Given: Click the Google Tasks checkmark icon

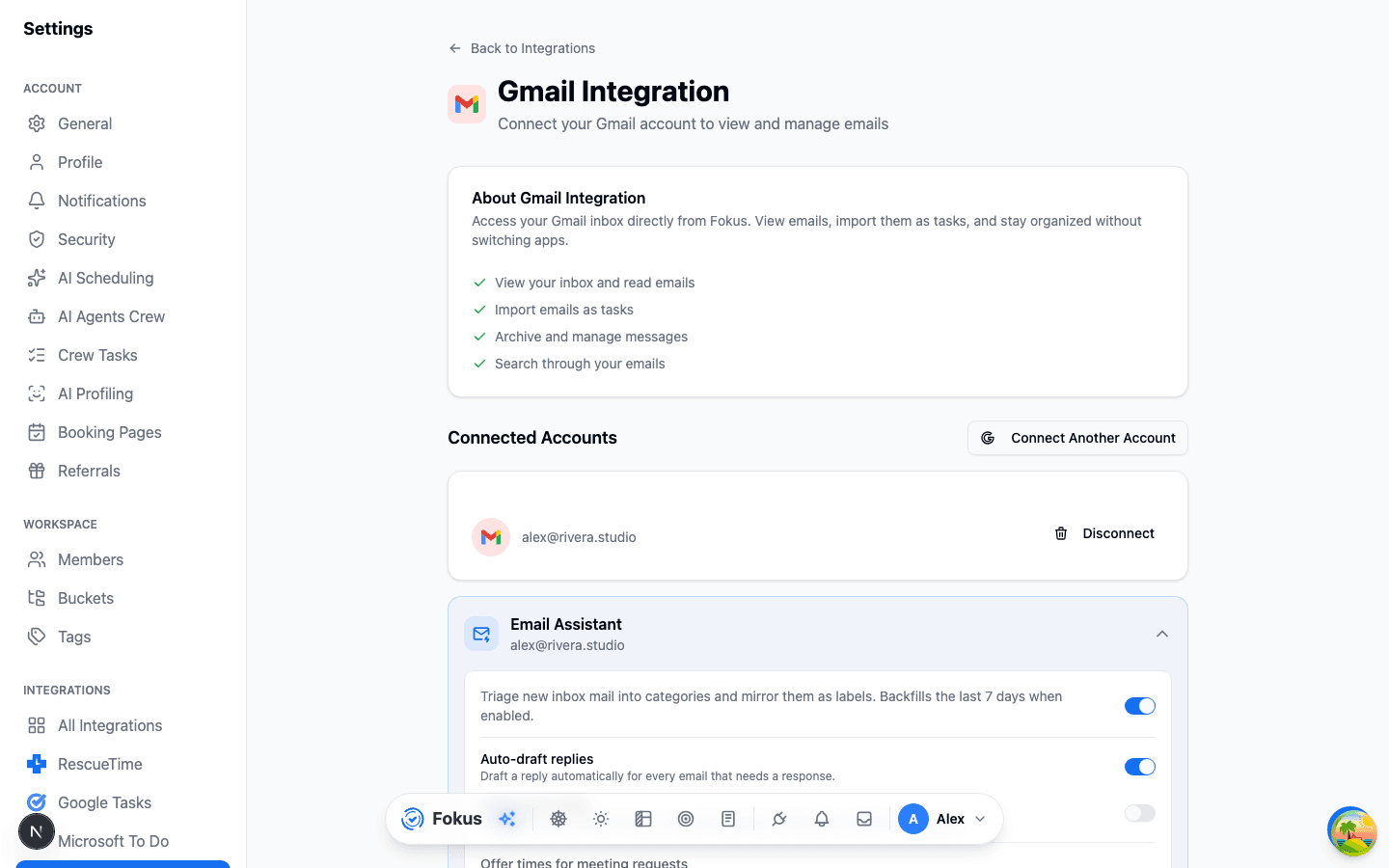Looking at the screenshot, I should [x=37, y=802].
